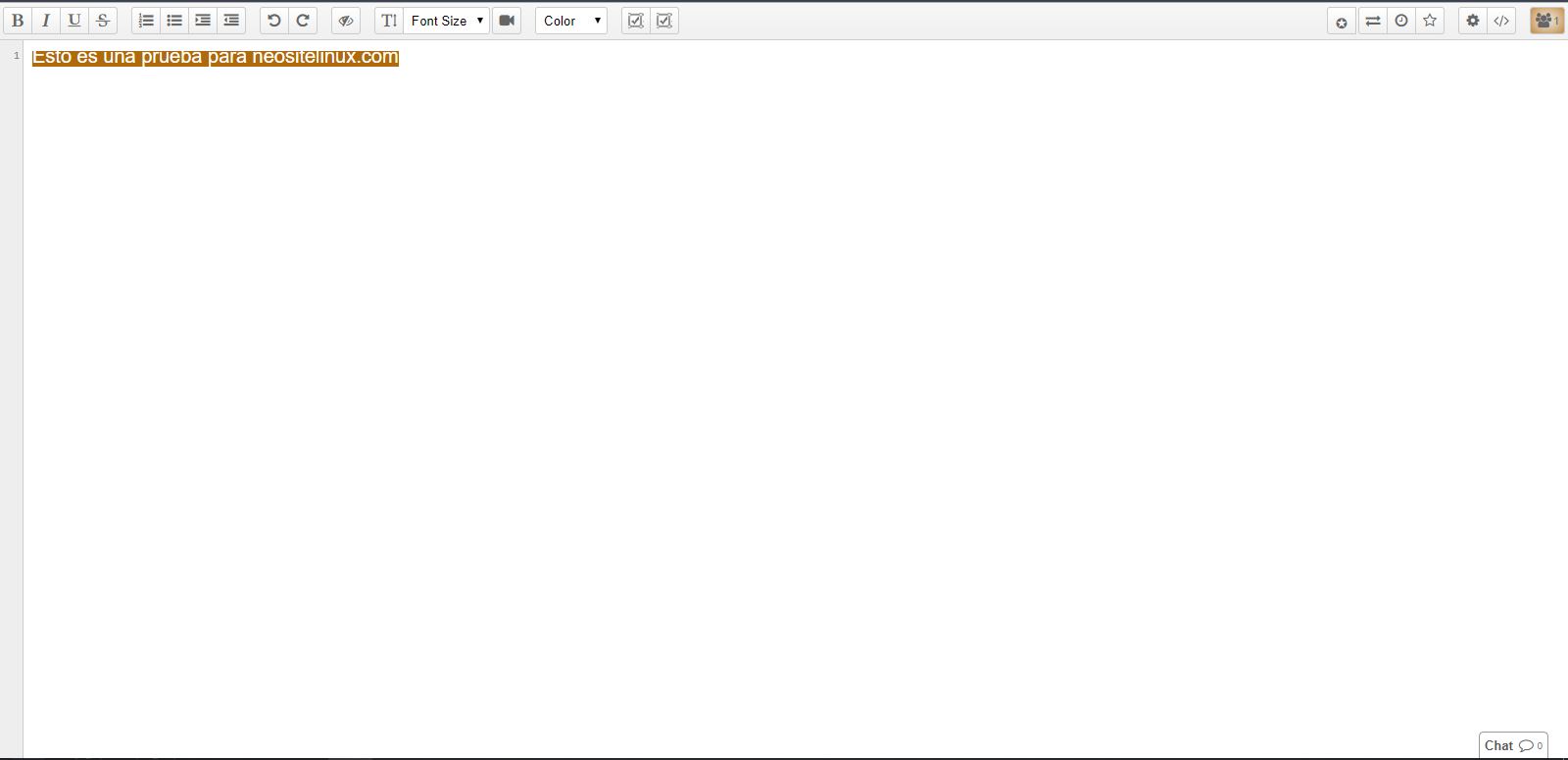
Task: Open the timeslider history clock
Action: [x=1401, y=21]
